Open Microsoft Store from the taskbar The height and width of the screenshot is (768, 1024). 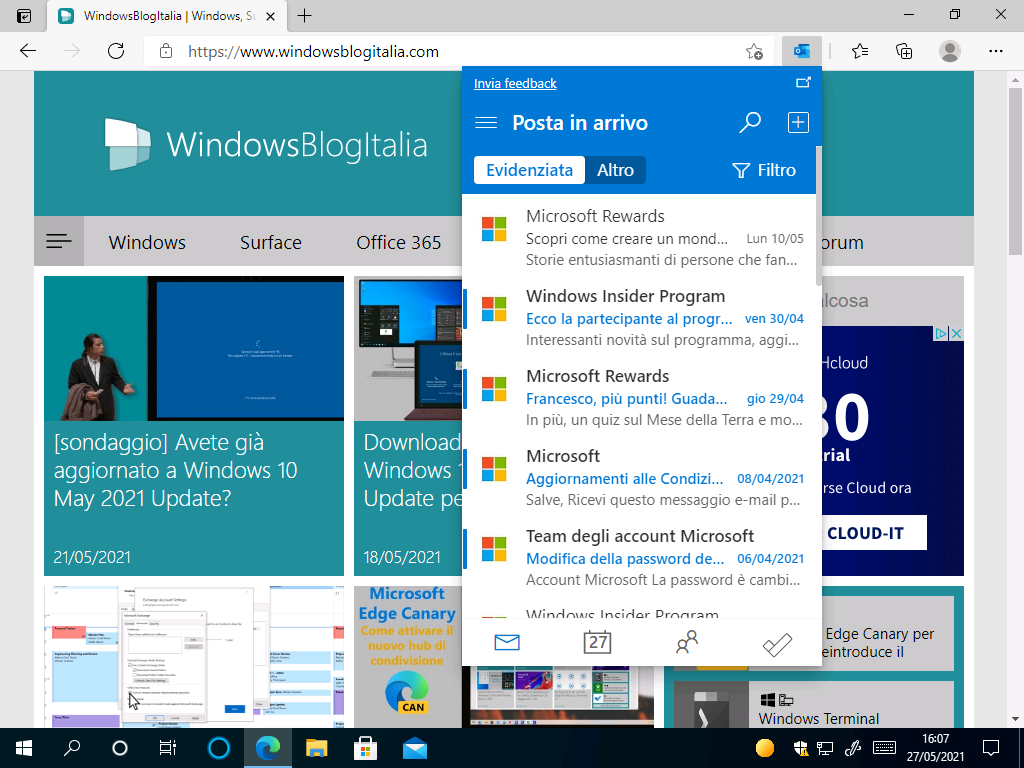point(365,748)
